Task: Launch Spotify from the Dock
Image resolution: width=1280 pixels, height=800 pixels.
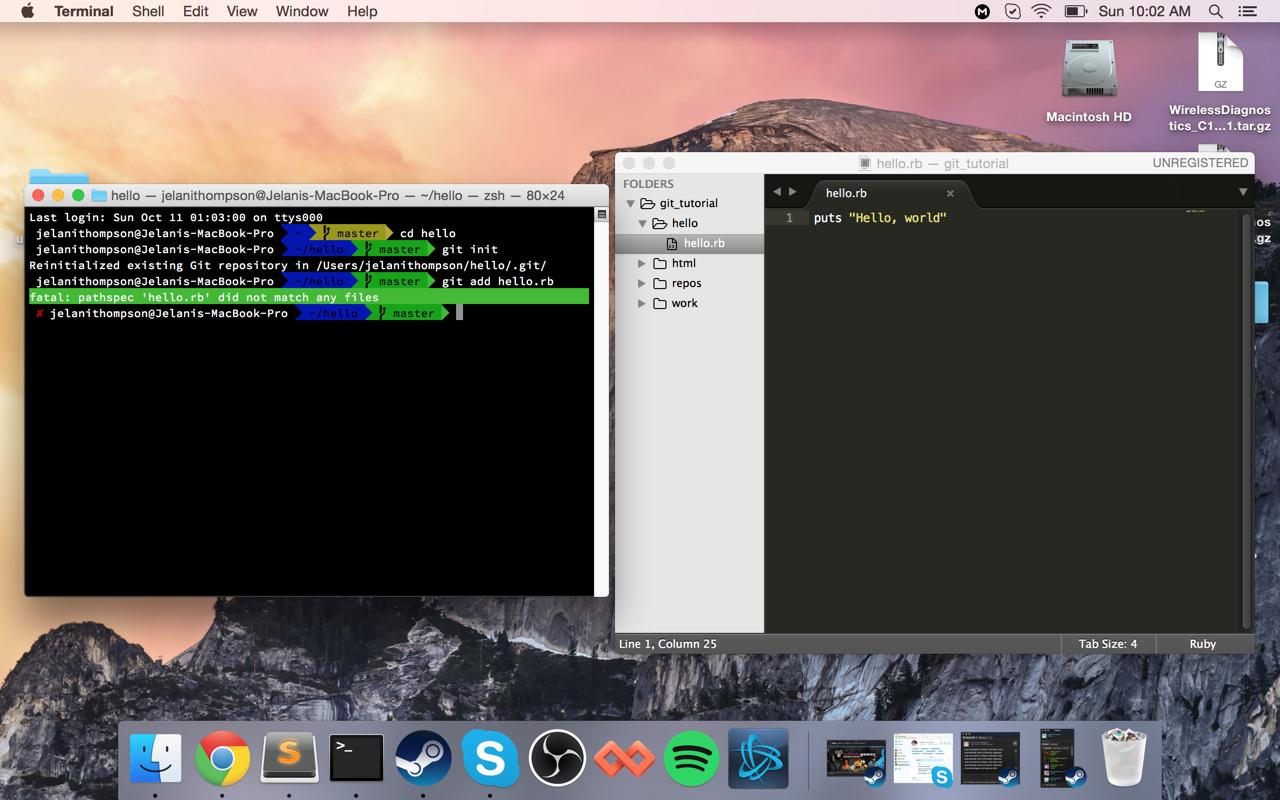Action: pos(691,758)
